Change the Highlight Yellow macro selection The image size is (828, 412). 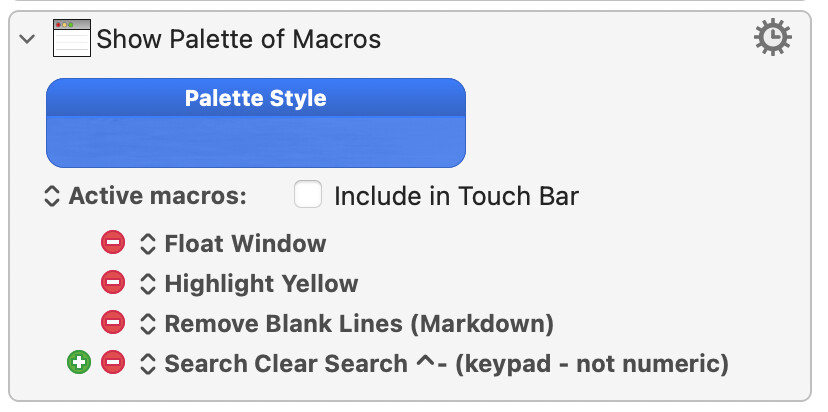(148, 284)
